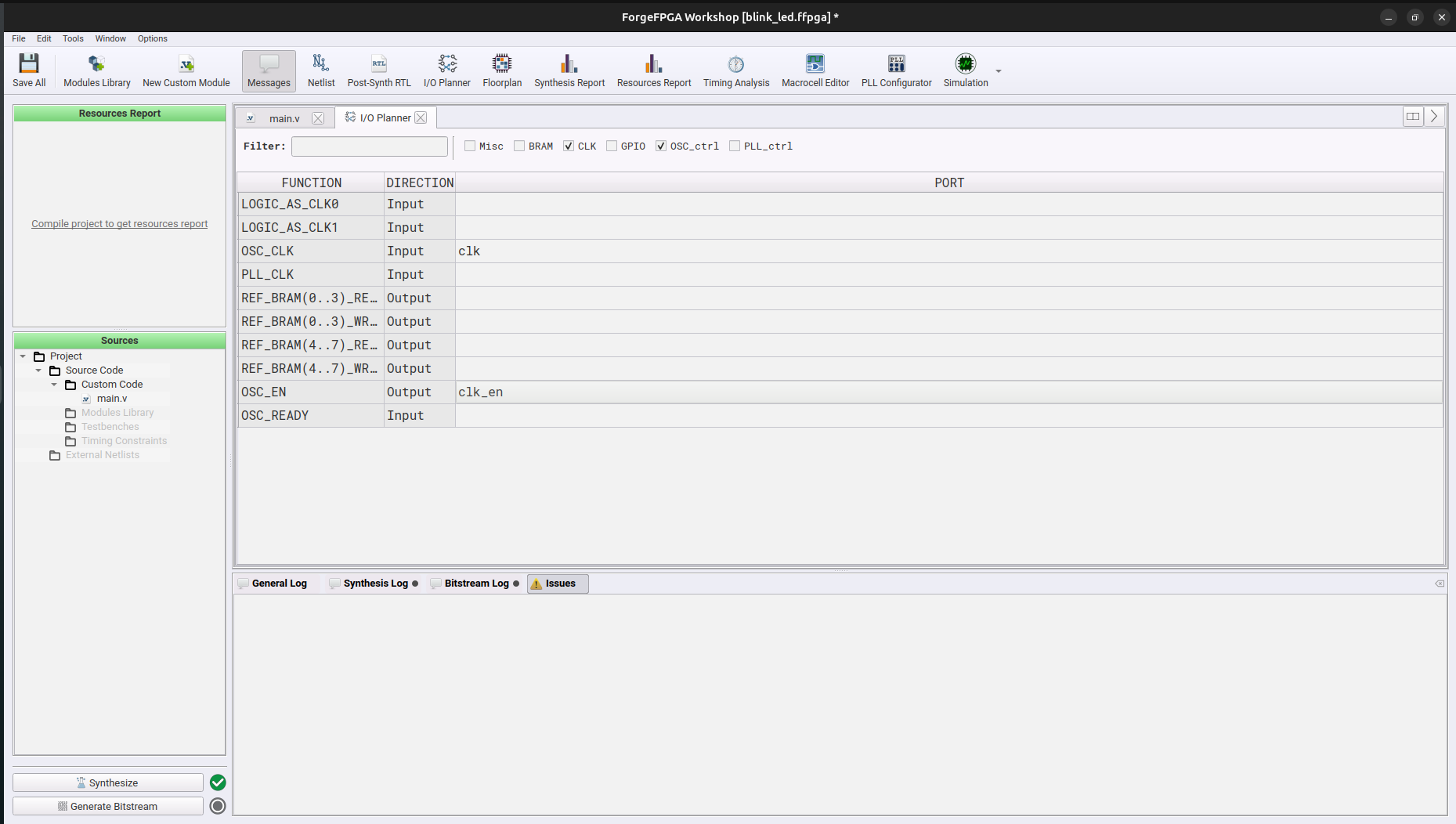Click the compile project resources report link
This screenshot has width=1456, height=824.
click(119, 224)
